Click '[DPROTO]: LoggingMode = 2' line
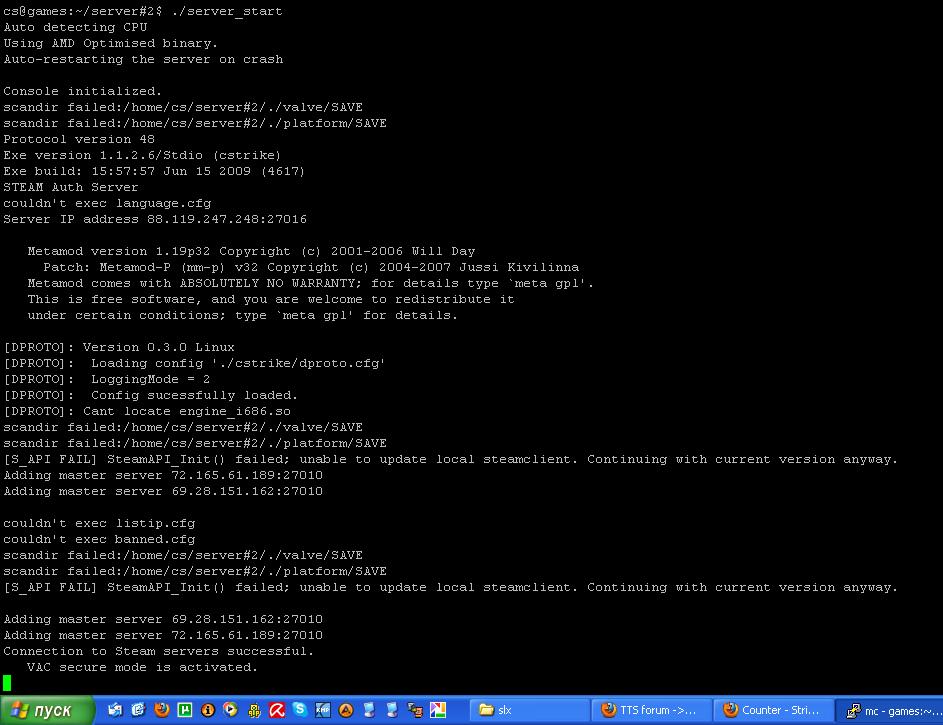 (x=106, y=379)
